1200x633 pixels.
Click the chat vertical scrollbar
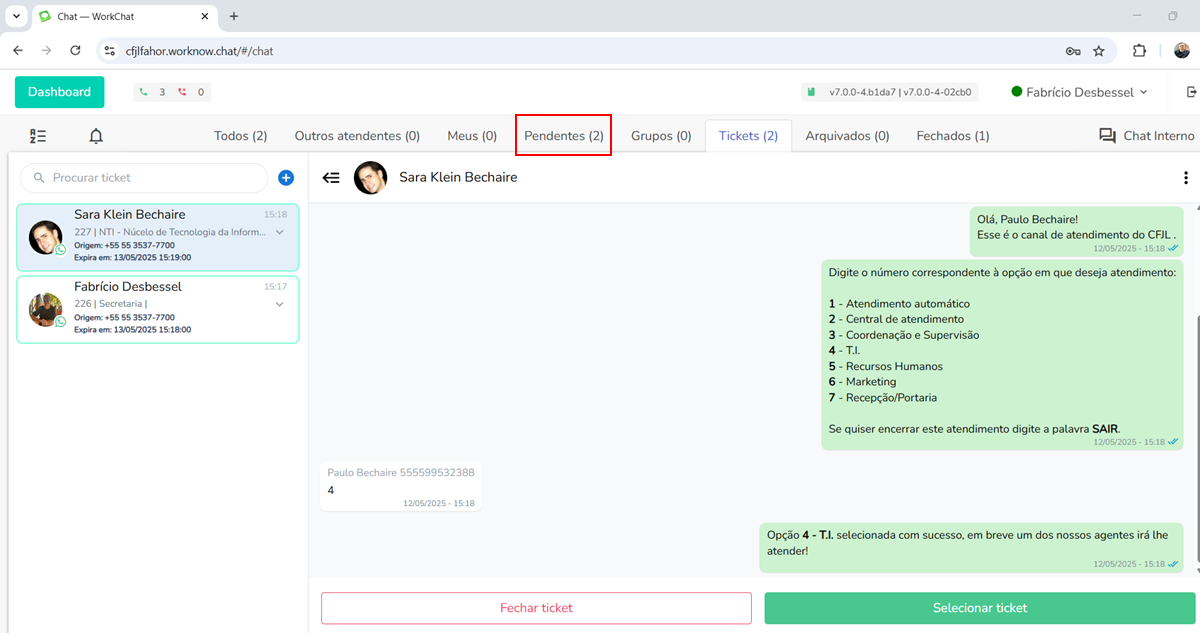1196,400
